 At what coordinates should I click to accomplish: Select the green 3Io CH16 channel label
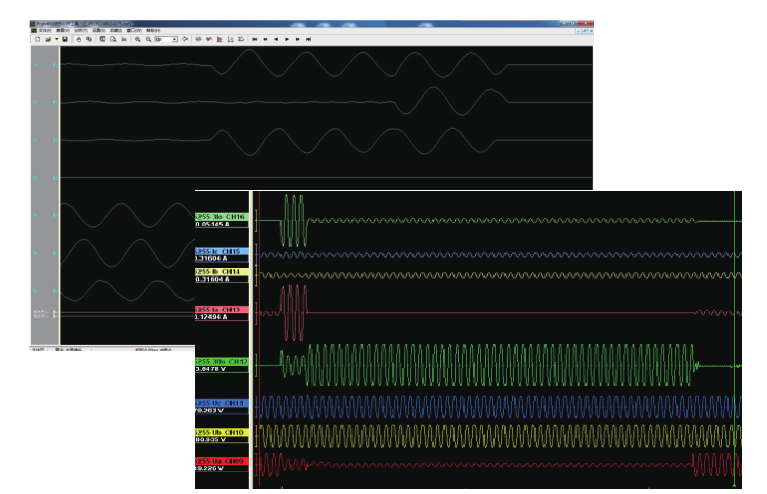click(220, 215)
